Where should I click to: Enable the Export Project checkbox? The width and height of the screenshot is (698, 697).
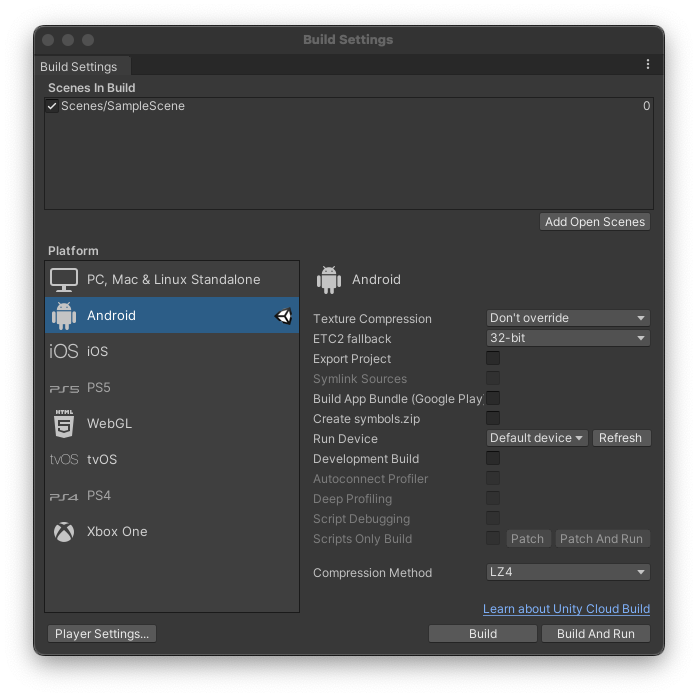tap(493, 358)
